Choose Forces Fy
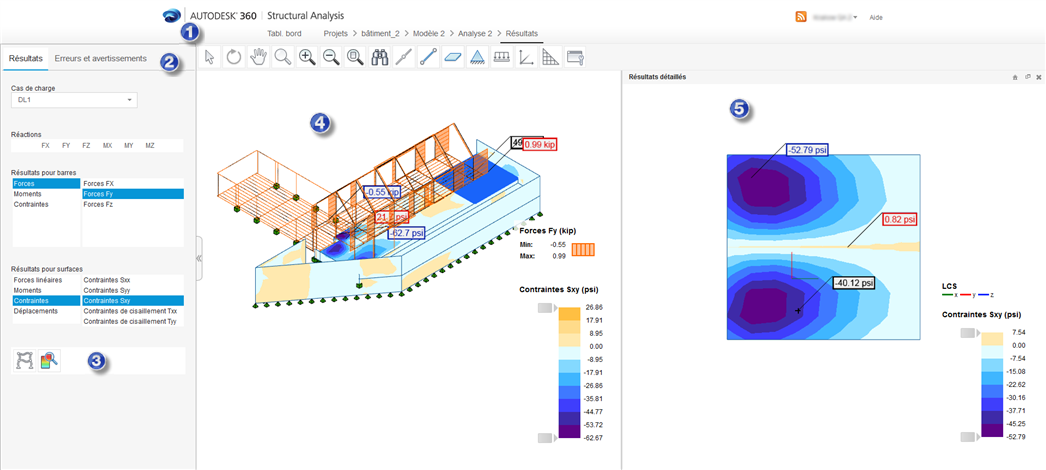Viewport: 1046px width, 470px height. (132, 194)
